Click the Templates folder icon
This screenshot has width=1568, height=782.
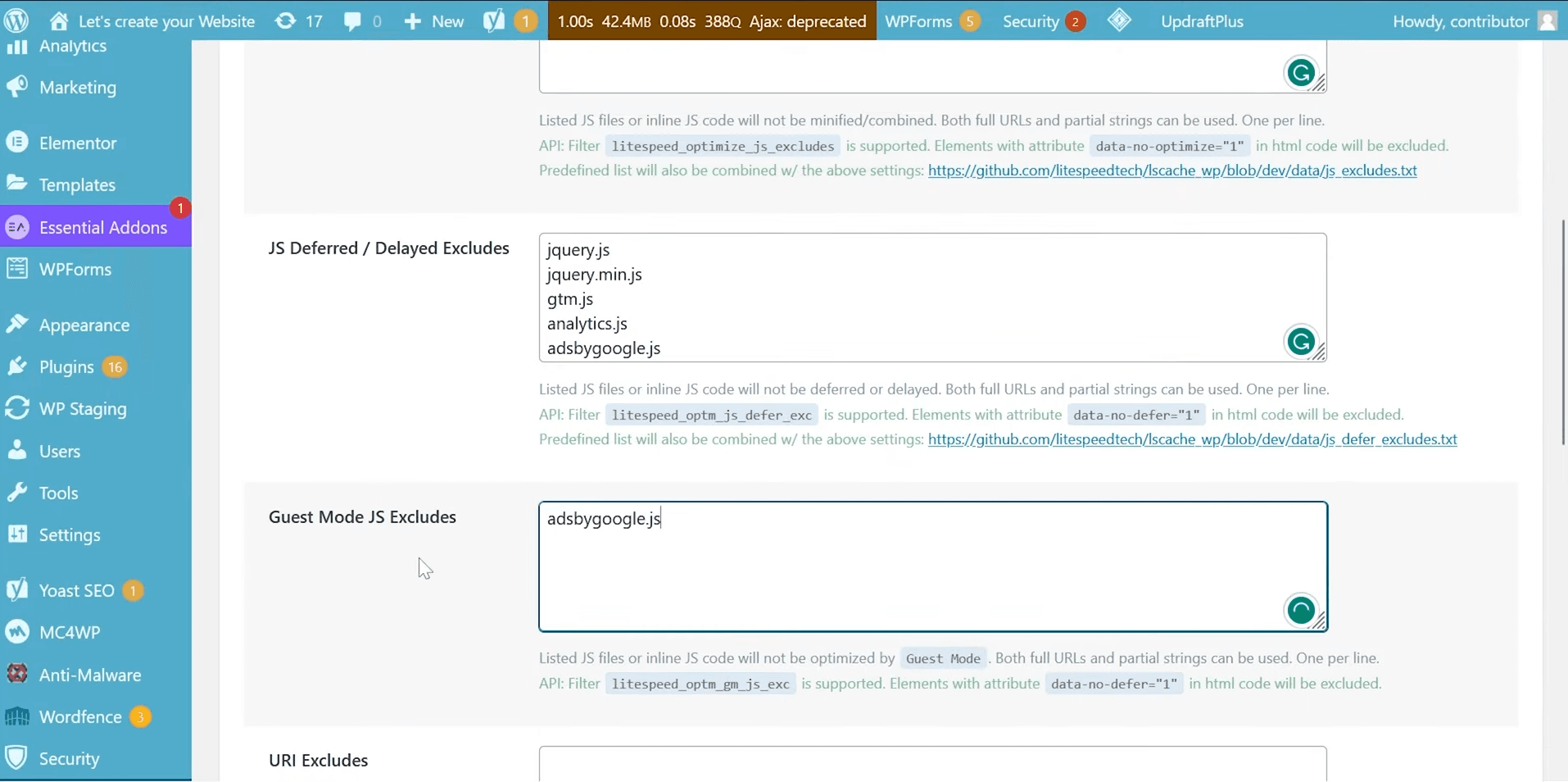tap(16, 184)
